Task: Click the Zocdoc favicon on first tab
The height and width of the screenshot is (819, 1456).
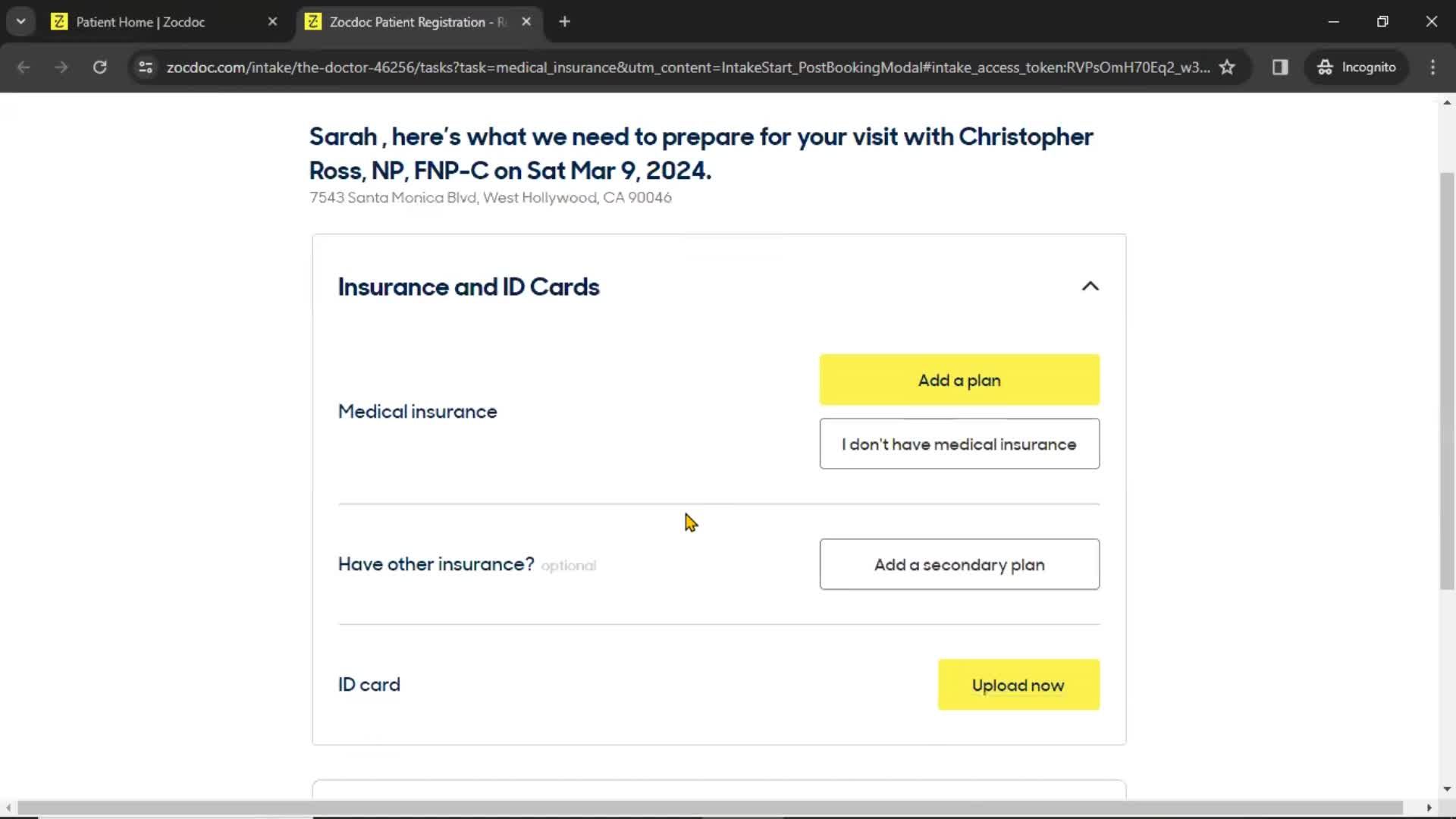Action: [60, 22]
